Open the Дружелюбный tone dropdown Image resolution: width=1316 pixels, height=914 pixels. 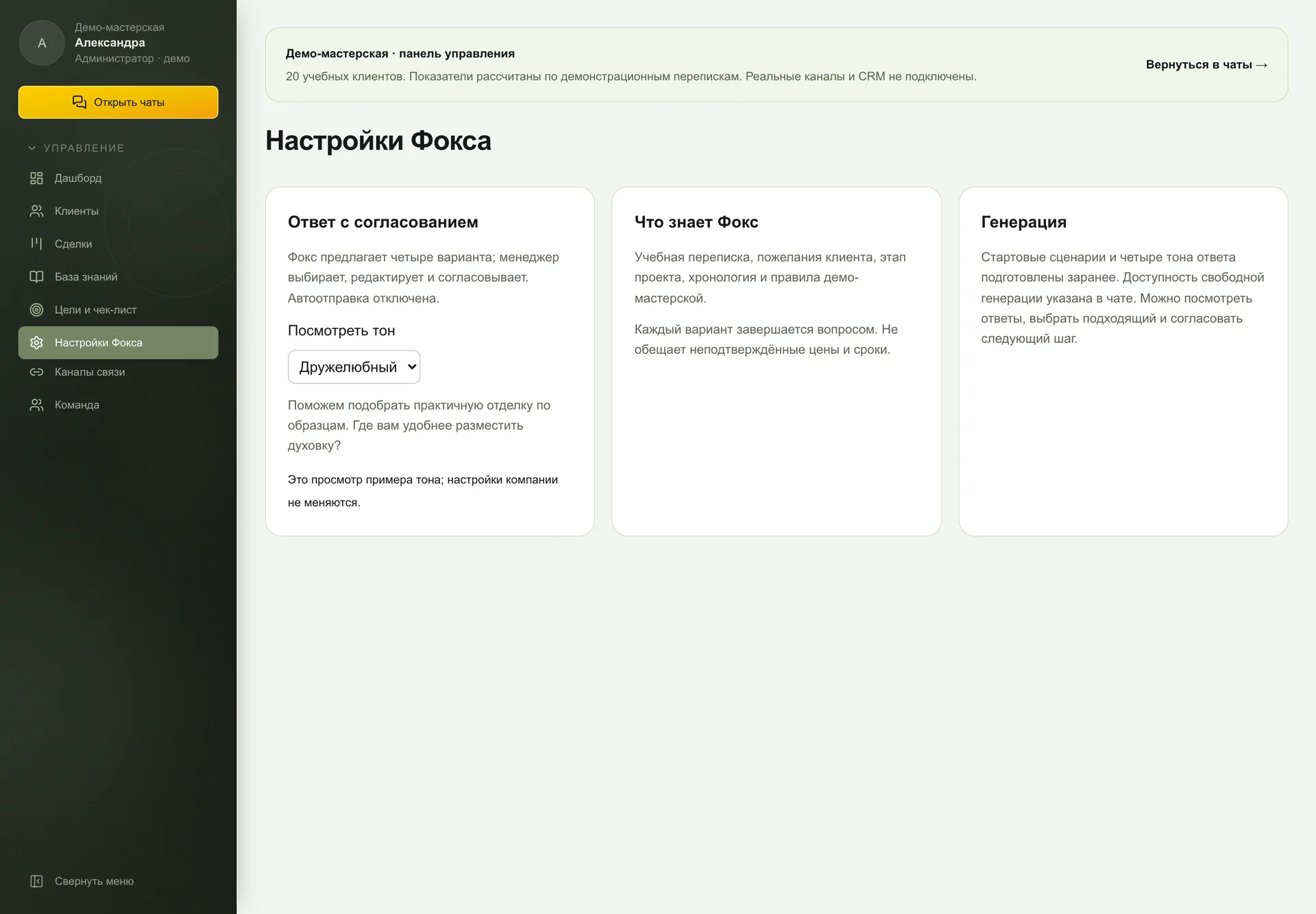[354, 367]
